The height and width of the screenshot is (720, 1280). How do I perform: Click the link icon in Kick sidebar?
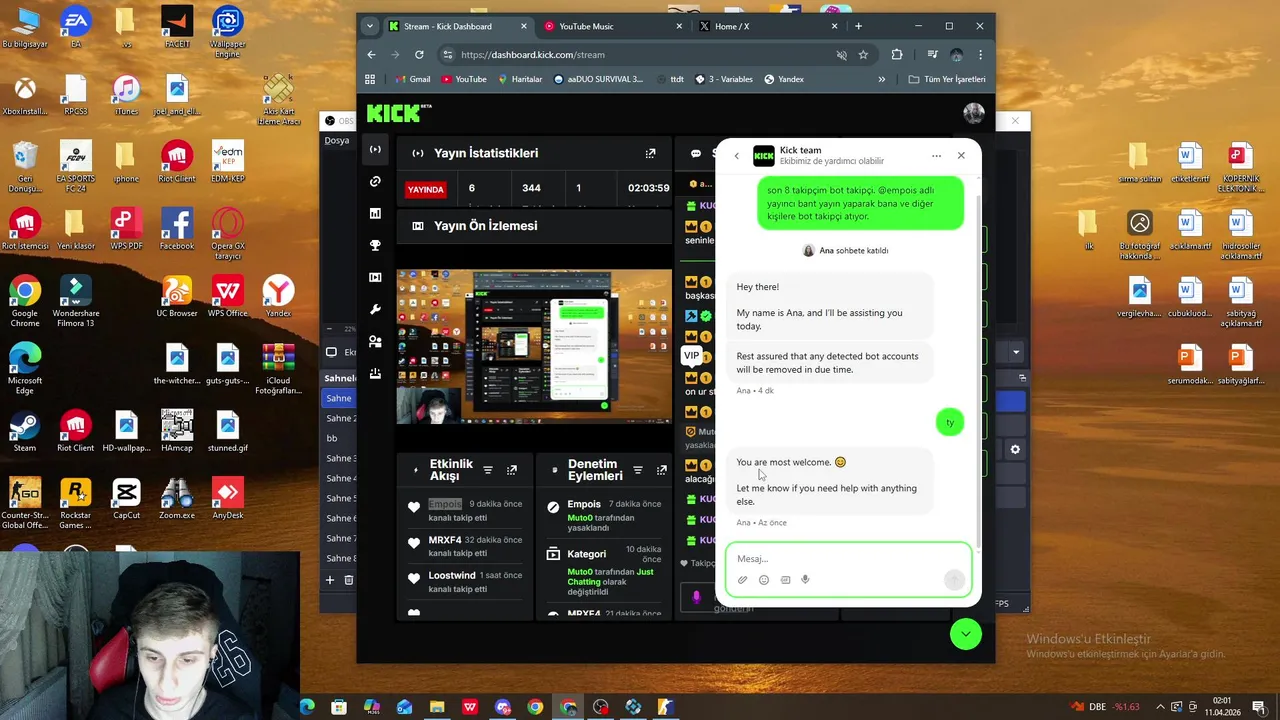(375, 181)
